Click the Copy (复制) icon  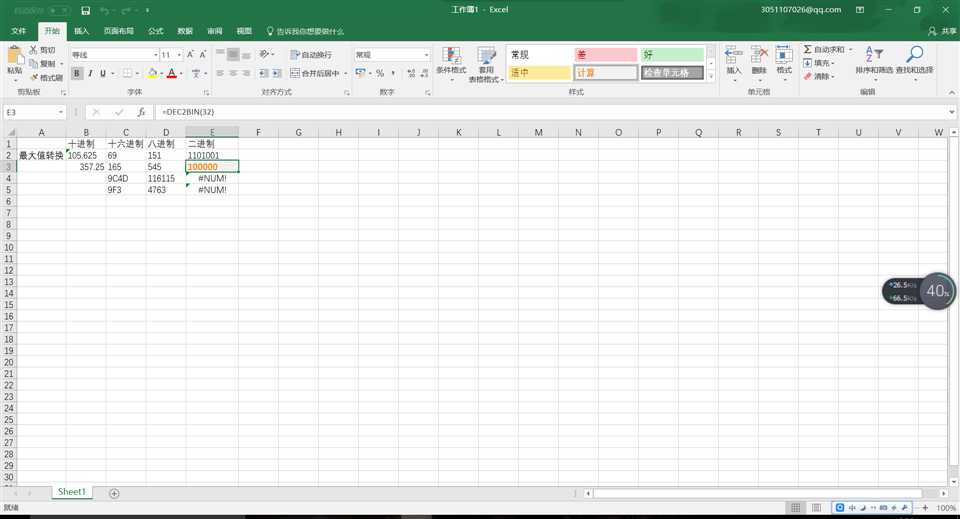(x=33, y=63)
